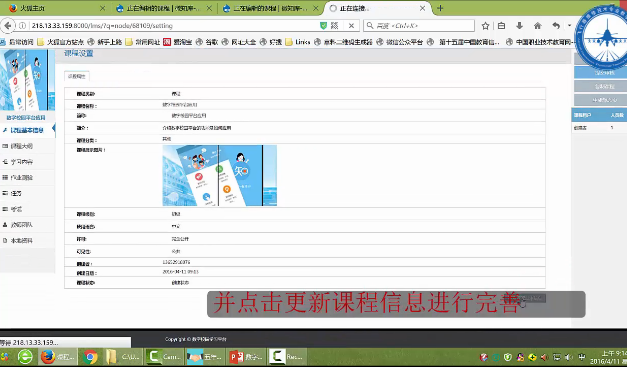Open 学习内容 in the left sidebar
This screenshot has width=627, height=367.
click(x=22, y=162)
